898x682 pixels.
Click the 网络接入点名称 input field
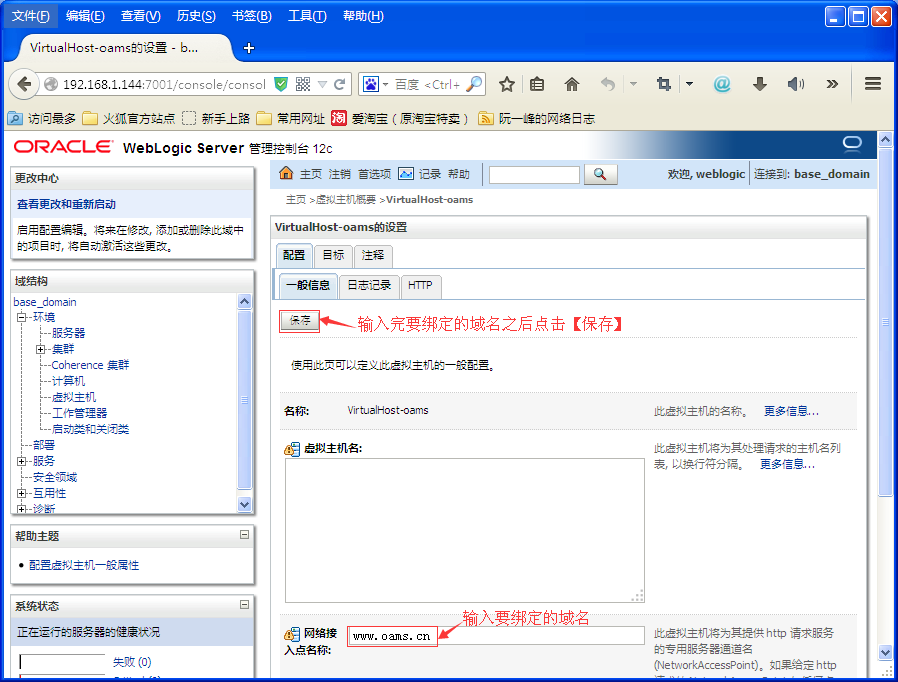click(x=496, y=636)
